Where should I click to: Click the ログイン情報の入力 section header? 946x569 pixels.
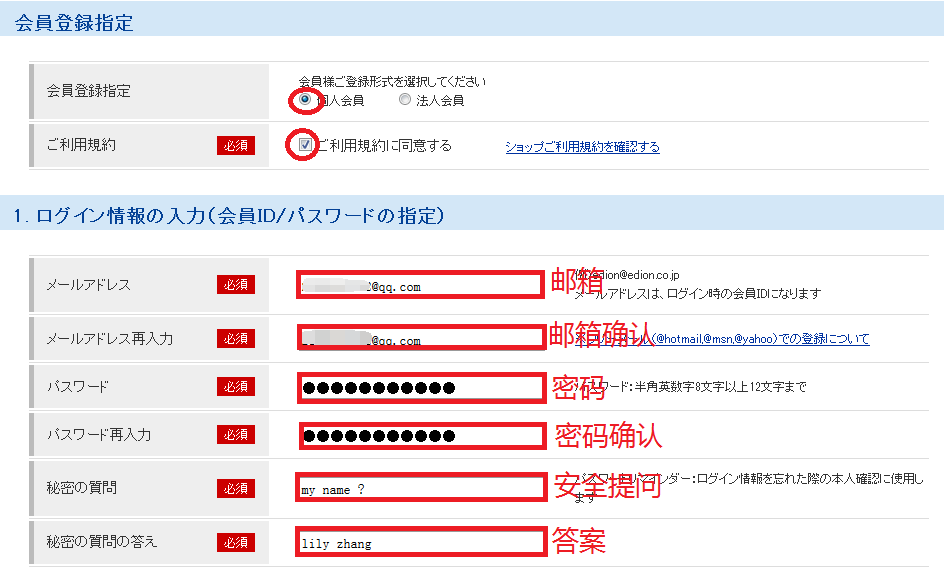[x=472, y=215]
